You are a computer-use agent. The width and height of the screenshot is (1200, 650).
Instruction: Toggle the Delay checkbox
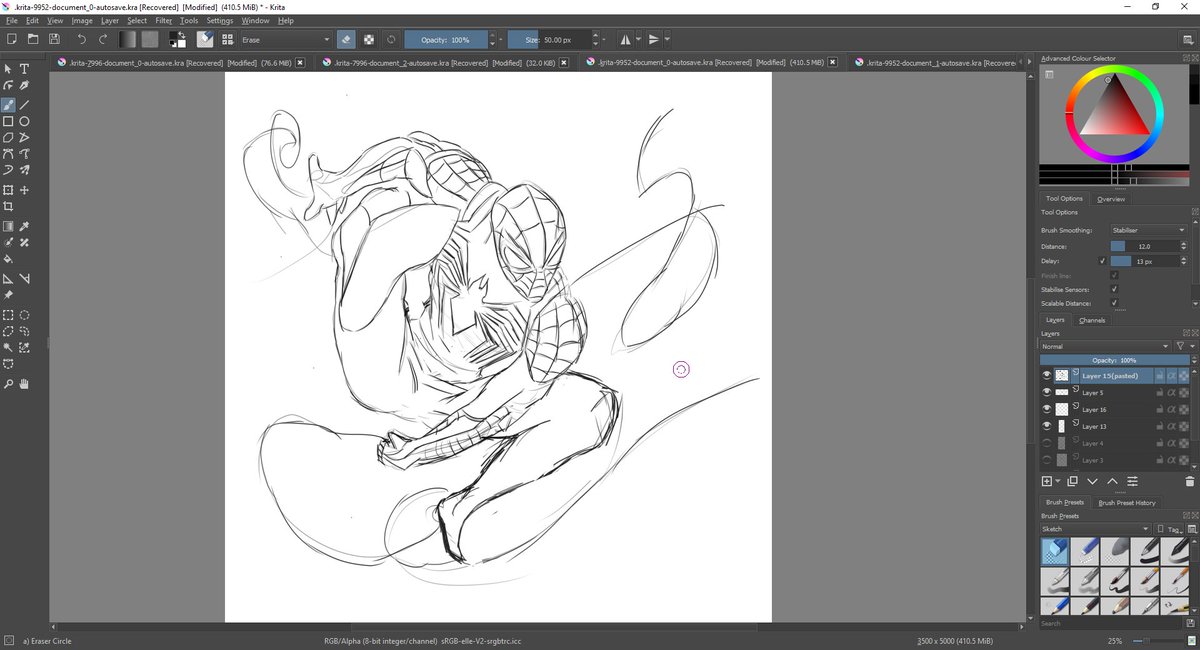click(x=1102, y=260)
